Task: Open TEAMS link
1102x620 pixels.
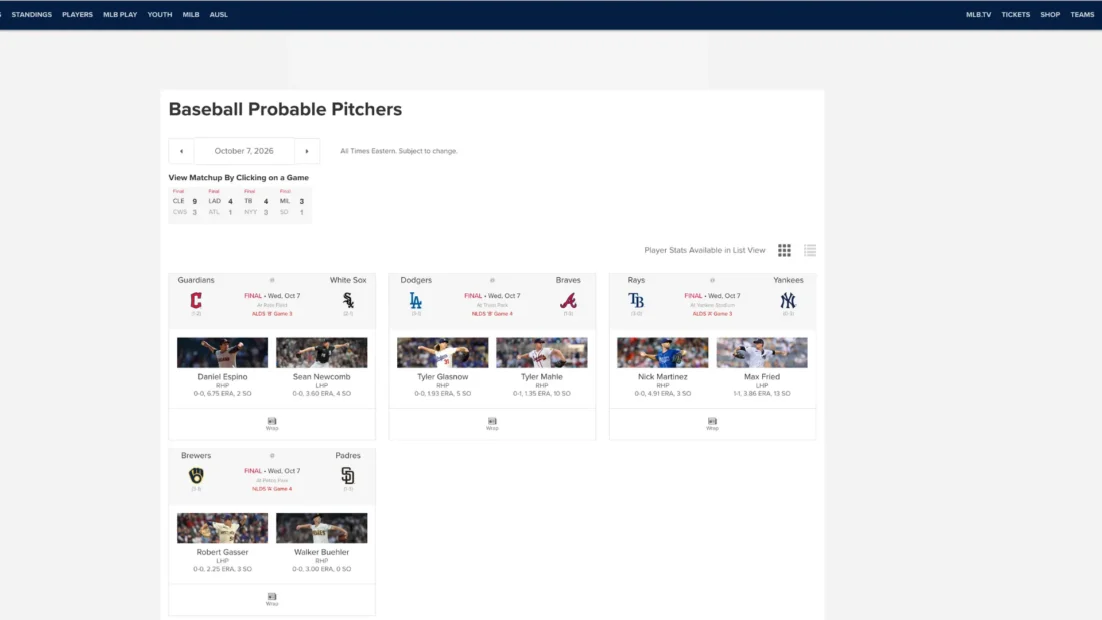Action: (x=1082, y=15)
